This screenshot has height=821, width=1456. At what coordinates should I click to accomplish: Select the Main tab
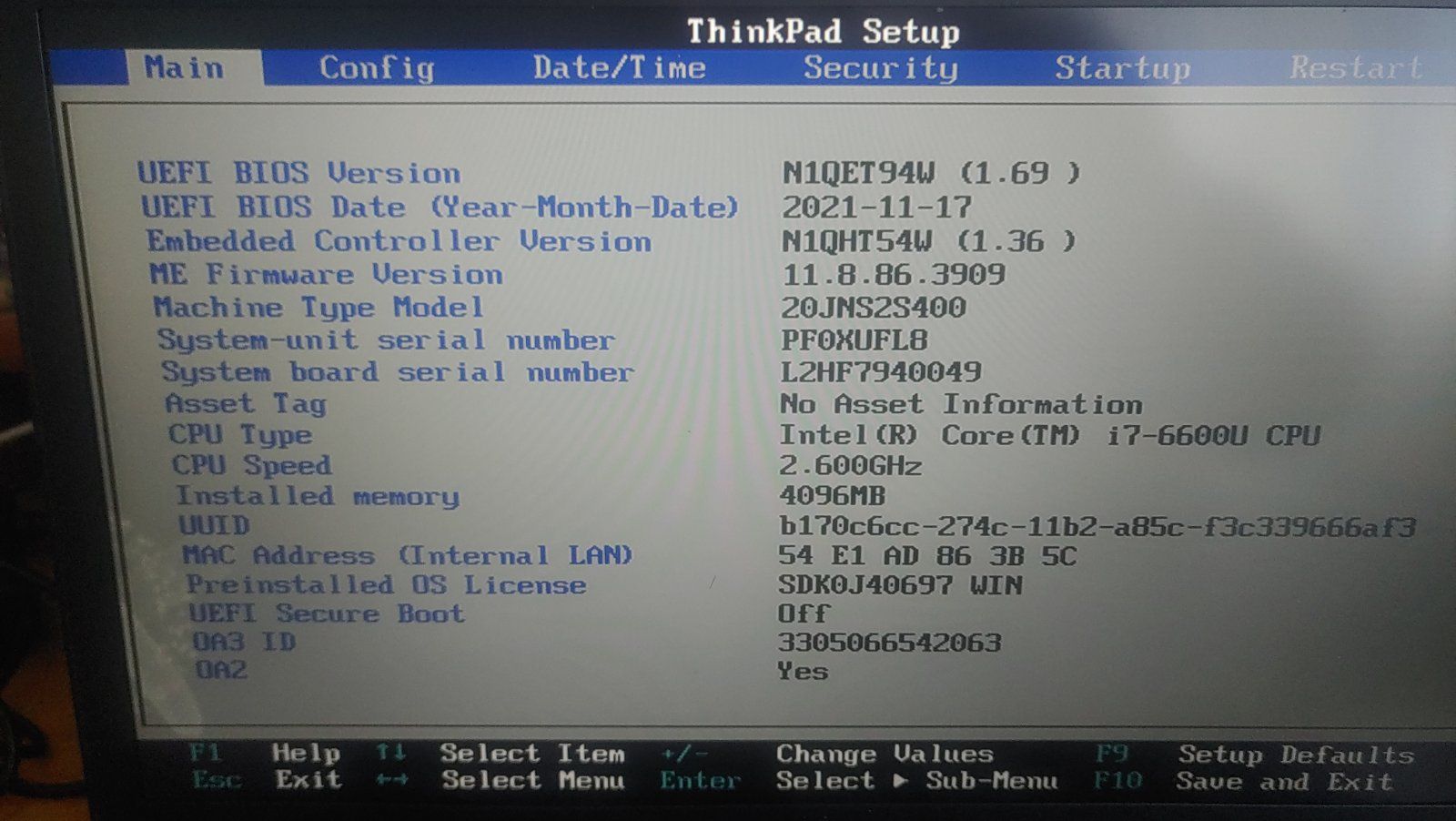185,67
